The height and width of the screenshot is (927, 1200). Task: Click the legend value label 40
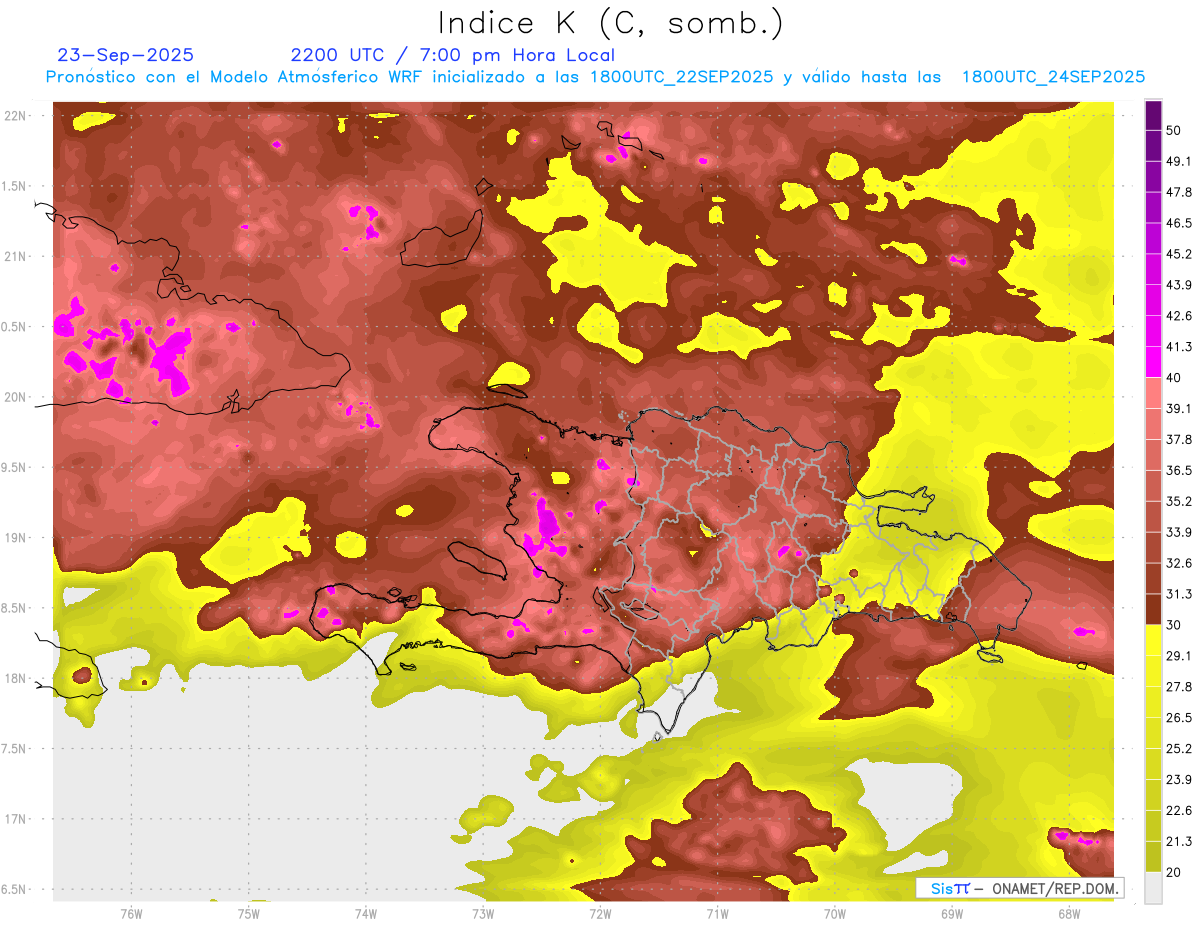[x=1173, y=377]
